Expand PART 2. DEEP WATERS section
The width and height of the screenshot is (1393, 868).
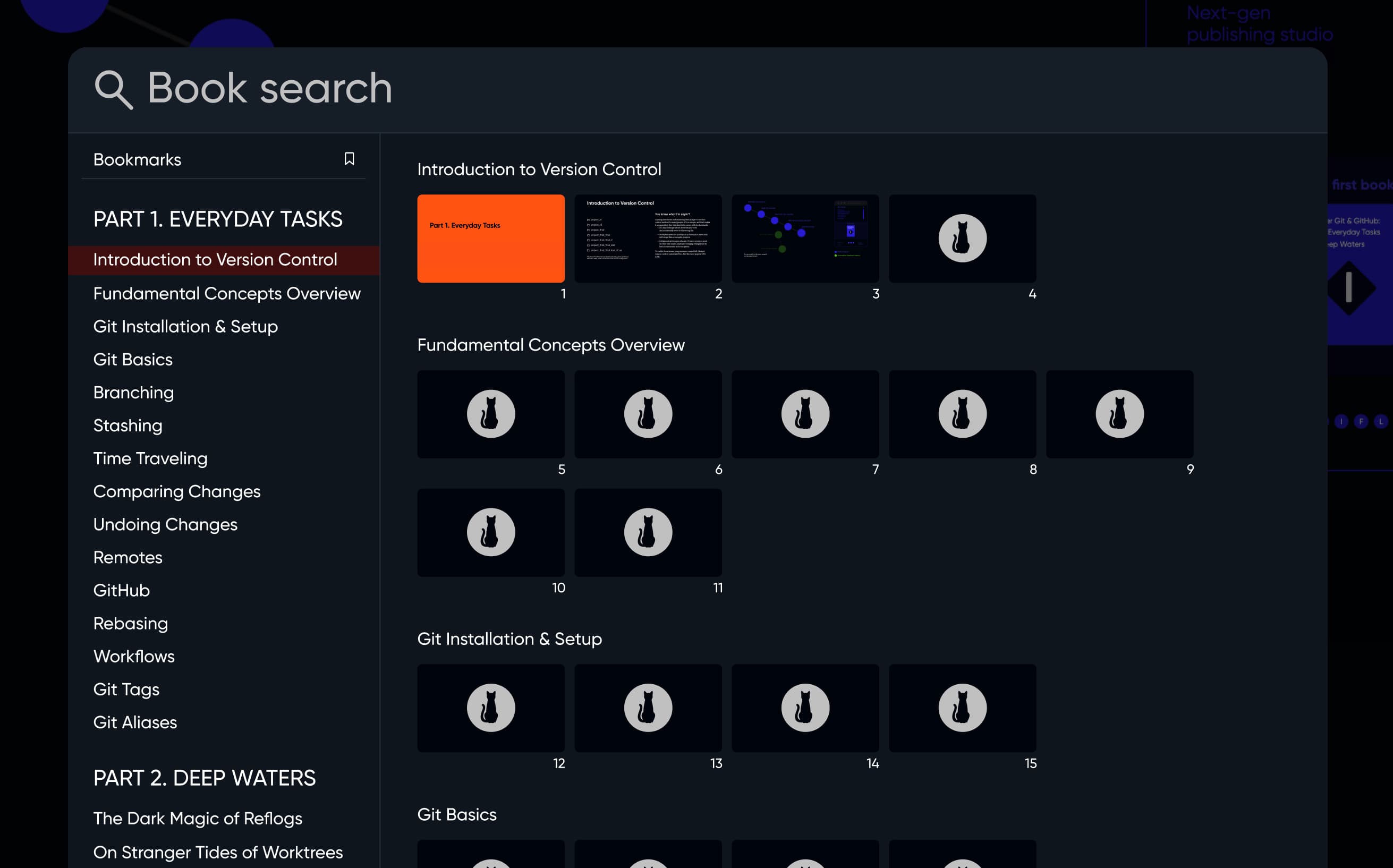[204, 777]
